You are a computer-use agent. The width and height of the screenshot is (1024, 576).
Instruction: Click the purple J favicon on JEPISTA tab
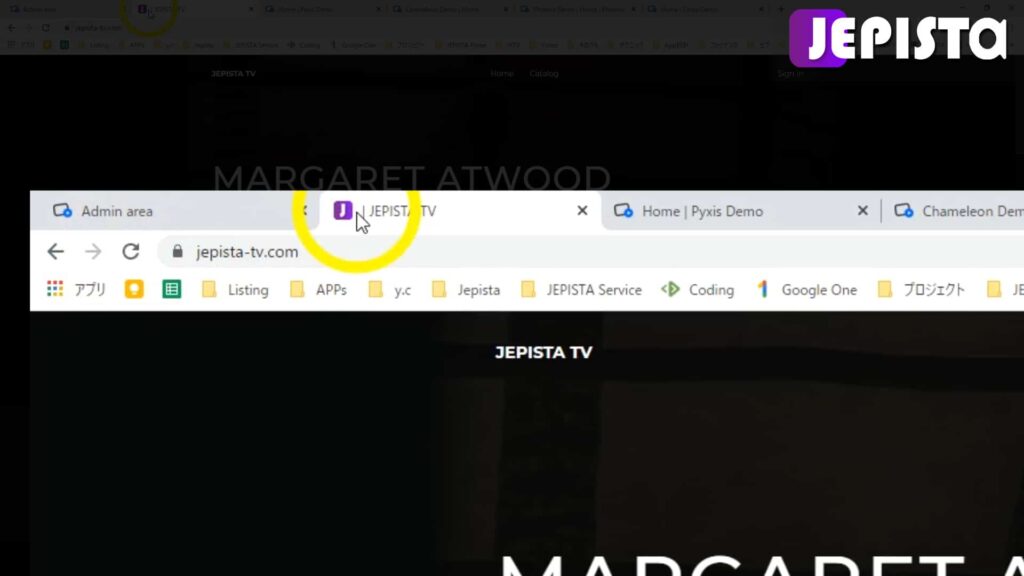(343, 210)
